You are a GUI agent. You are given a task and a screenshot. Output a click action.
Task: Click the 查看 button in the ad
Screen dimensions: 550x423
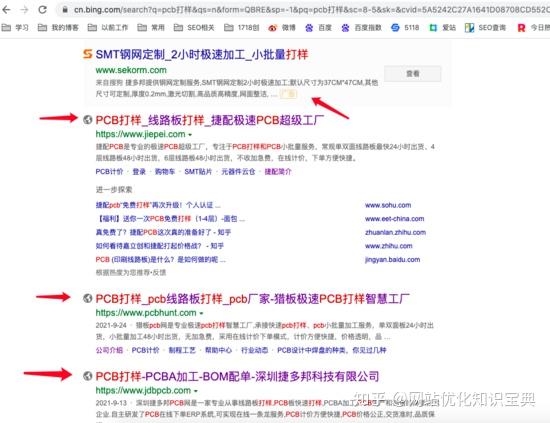[x=412, y=74]
